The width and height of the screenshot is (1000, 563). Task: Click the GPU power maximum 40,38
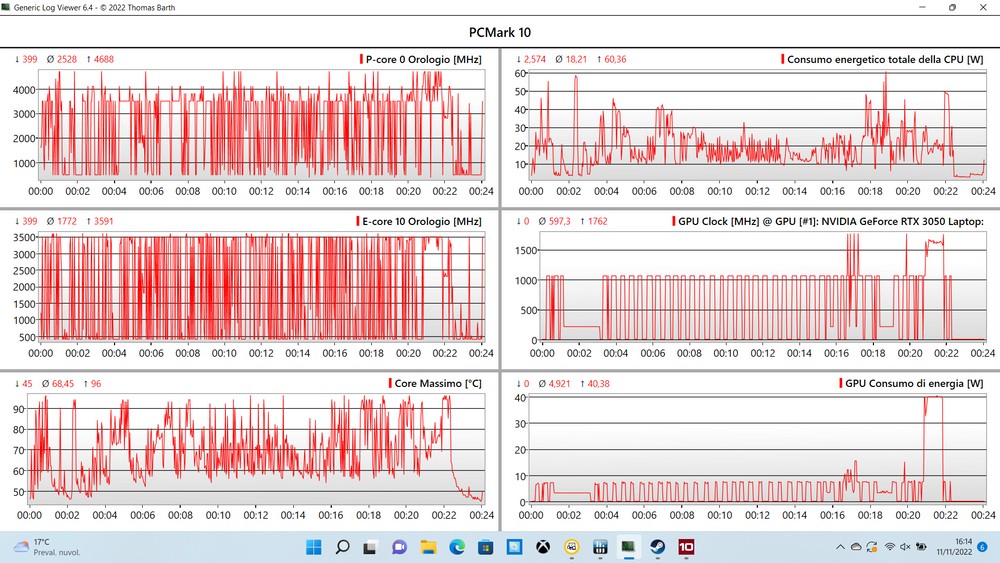pyautogui.click(x=598, y=384)
